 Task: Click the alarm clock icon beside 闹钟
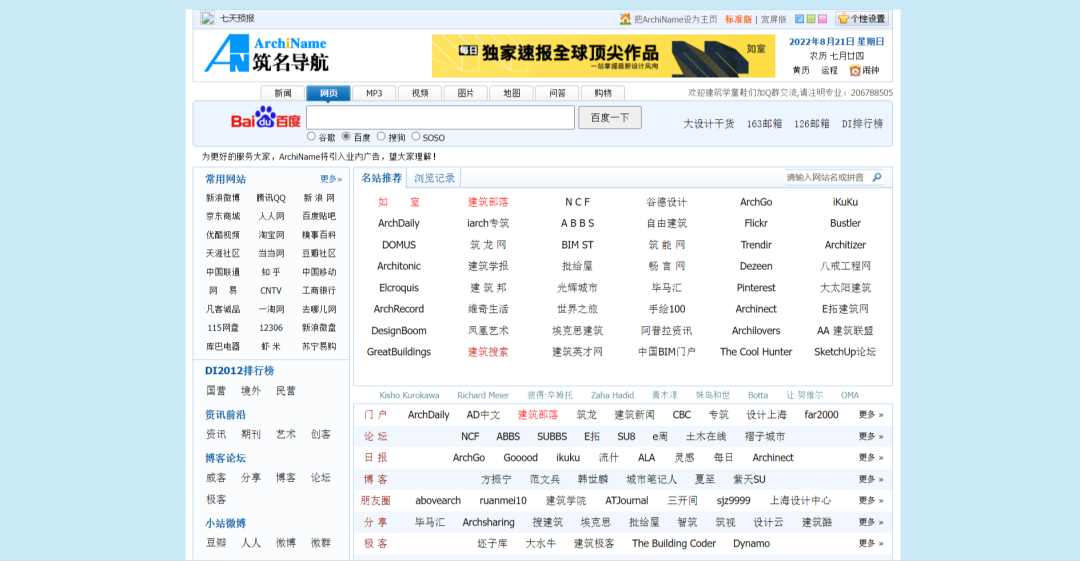click(855, 70)
